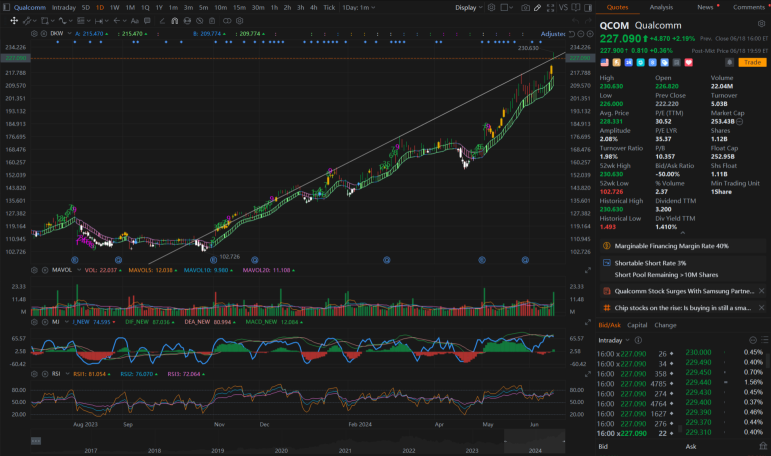
Task: Select the 1W timeframe
Action: [115, 7]
